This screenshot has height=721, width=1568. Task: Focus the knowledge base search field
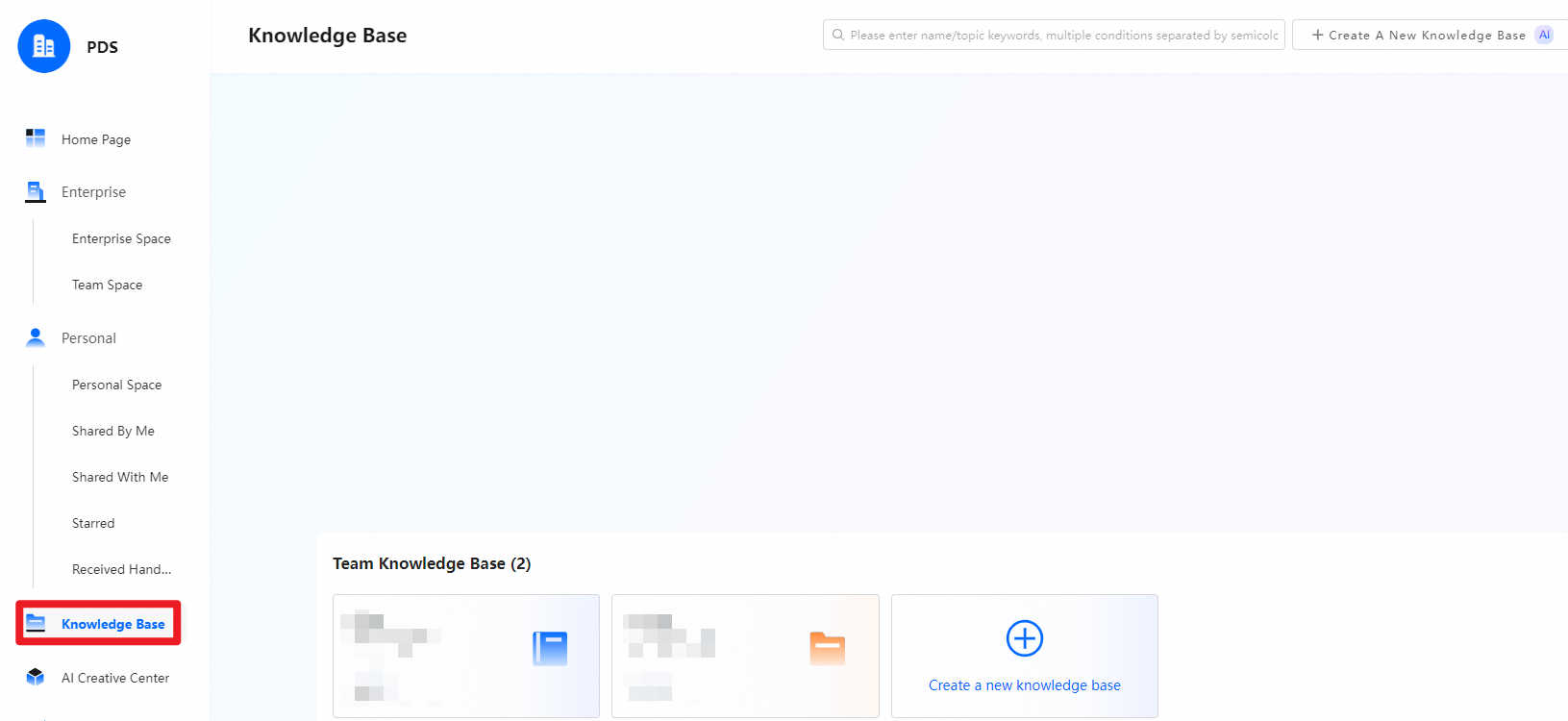[1054, 35]
